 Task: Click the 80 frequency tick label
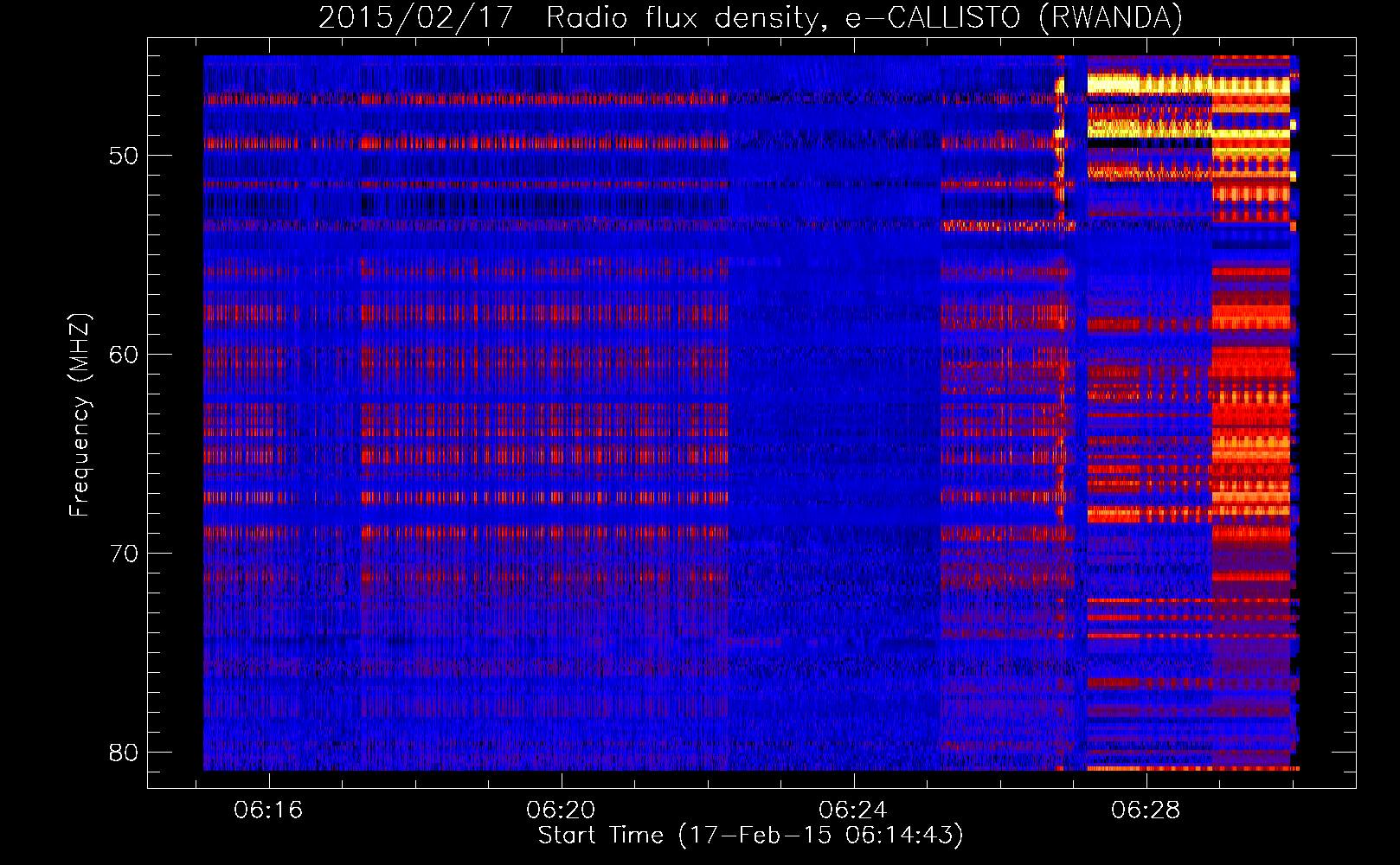click(x=124, y=753)
